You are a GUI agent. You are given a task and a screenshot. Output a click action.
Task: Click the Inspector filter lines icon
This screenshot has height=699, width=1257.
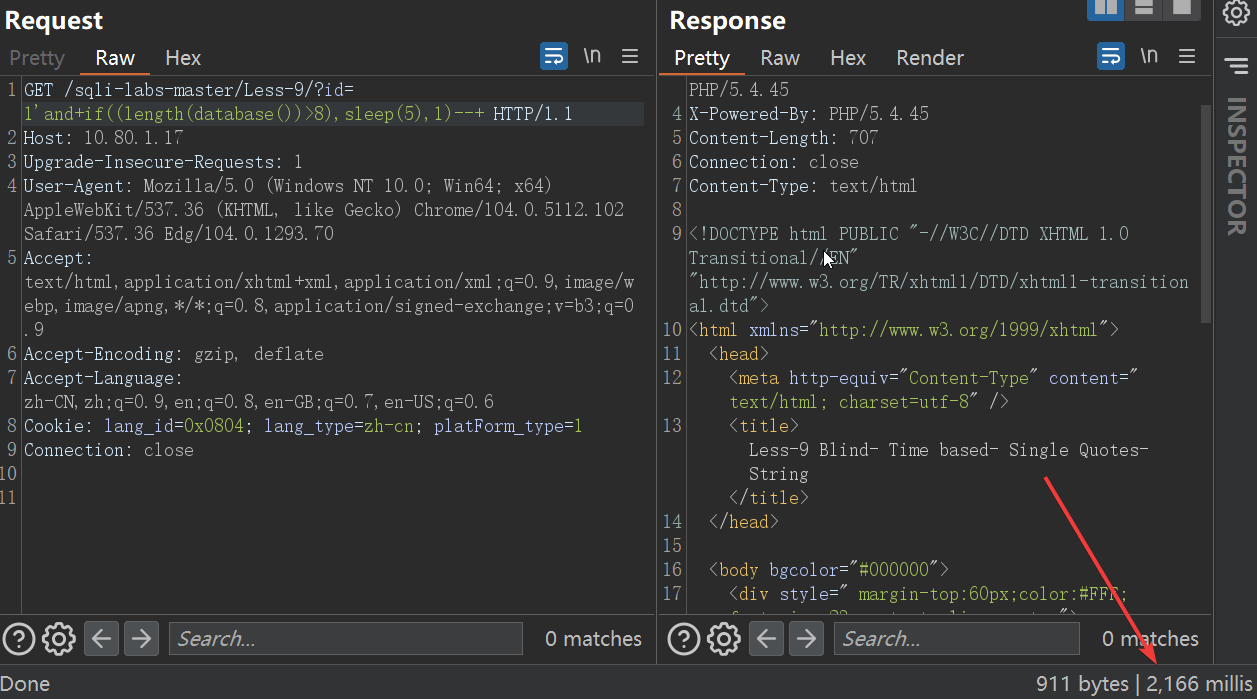[x=1236, y=66]
